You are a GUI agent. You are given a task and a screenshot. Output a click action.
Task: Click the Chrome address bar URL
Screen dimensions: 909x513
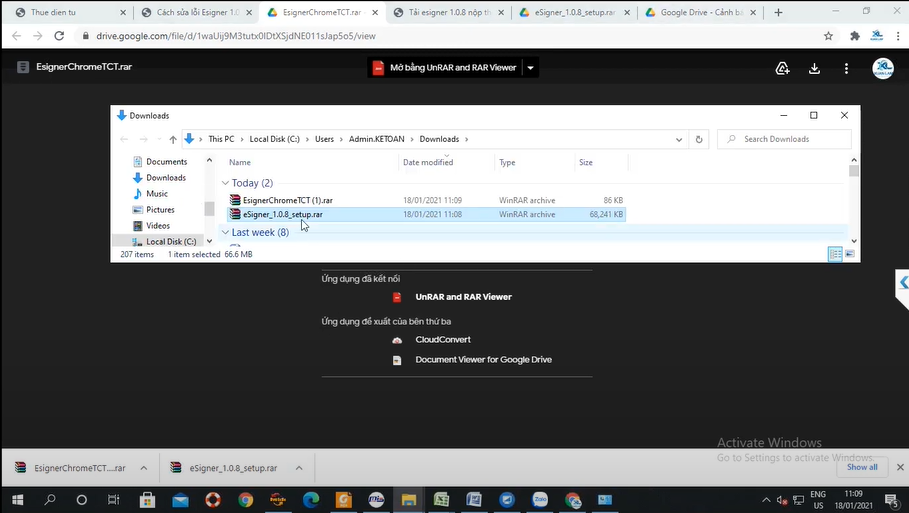(235, 36)
